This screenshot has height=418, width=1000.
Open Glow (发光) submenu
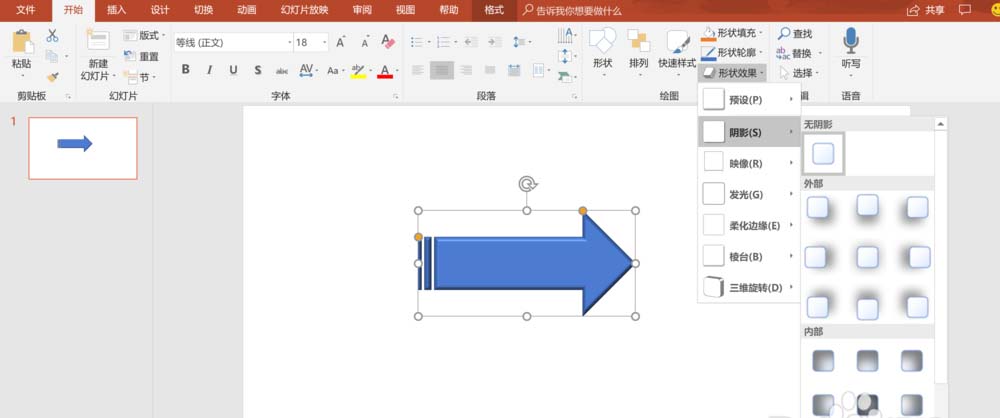pos(749,194)
